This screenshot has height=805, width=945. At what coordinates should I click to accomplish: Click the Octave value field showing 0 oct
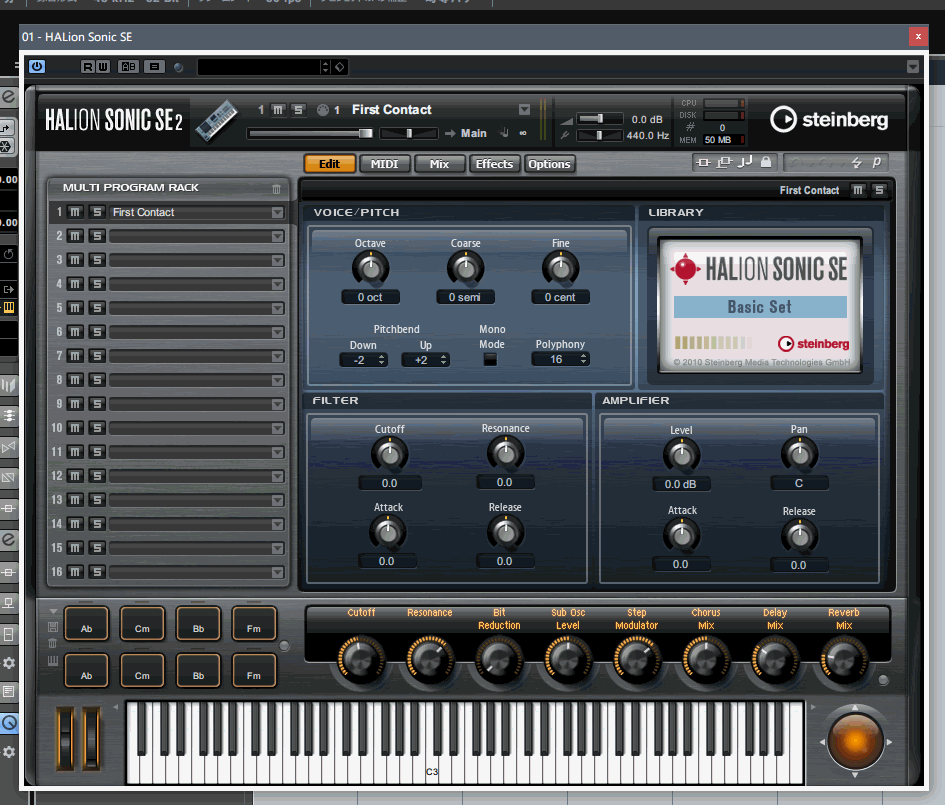(370, 297)
